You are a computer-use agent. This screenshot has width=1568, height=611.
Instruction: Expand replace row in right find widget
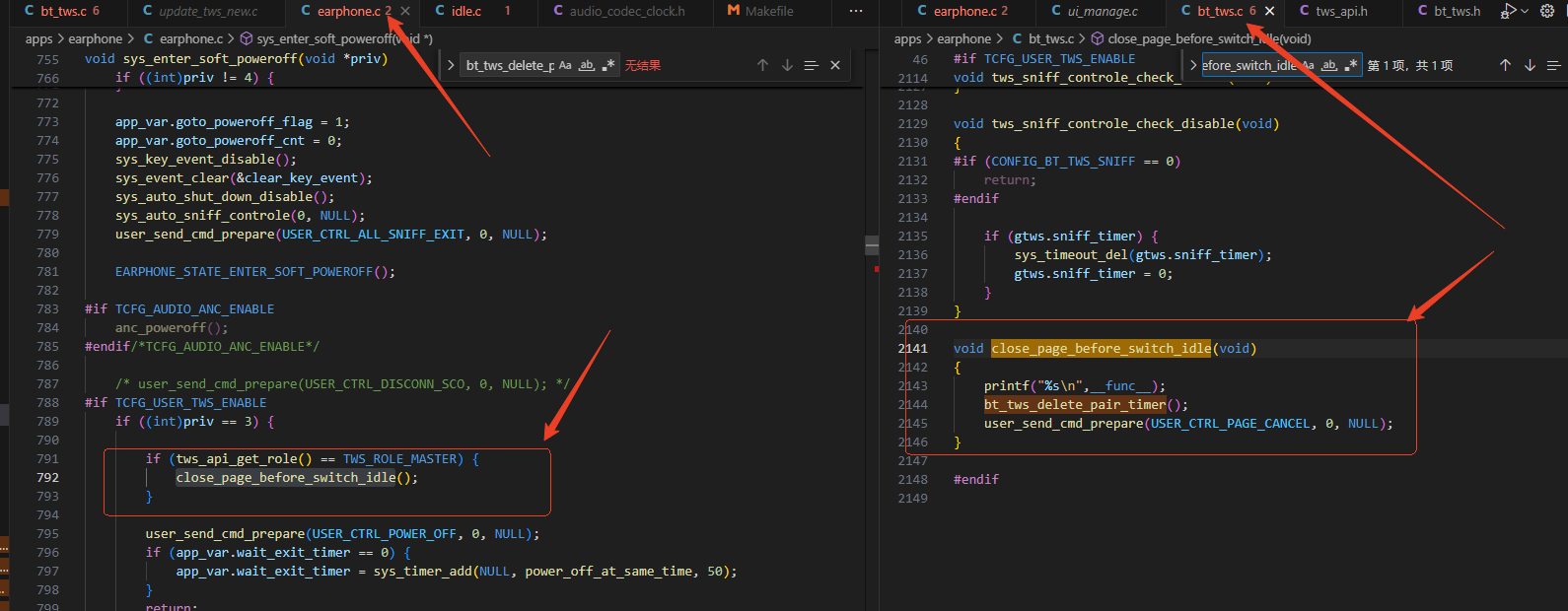1193,65
